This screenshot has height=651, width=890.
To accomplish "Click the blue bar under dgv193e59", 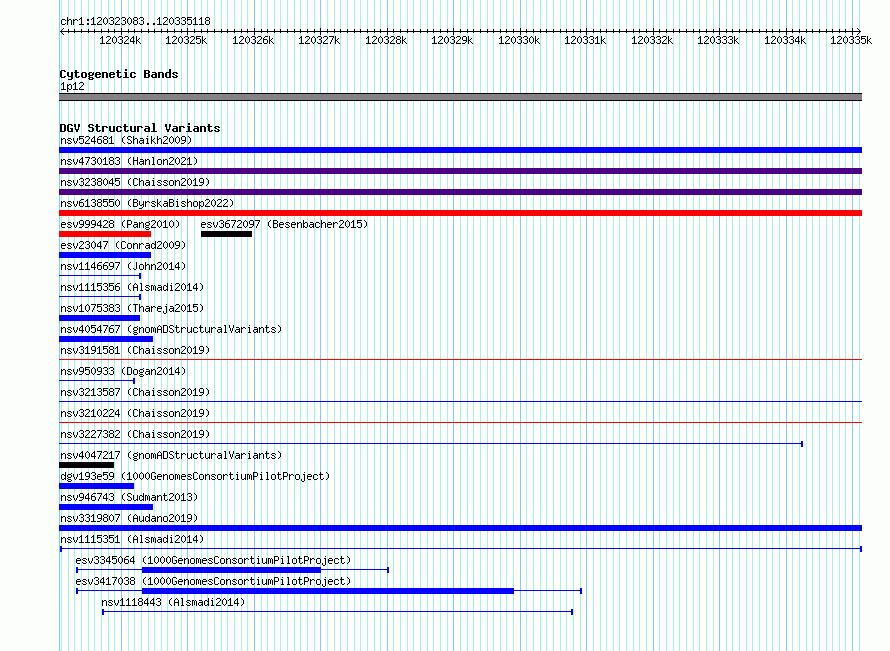I will click(x=96, y=486).
